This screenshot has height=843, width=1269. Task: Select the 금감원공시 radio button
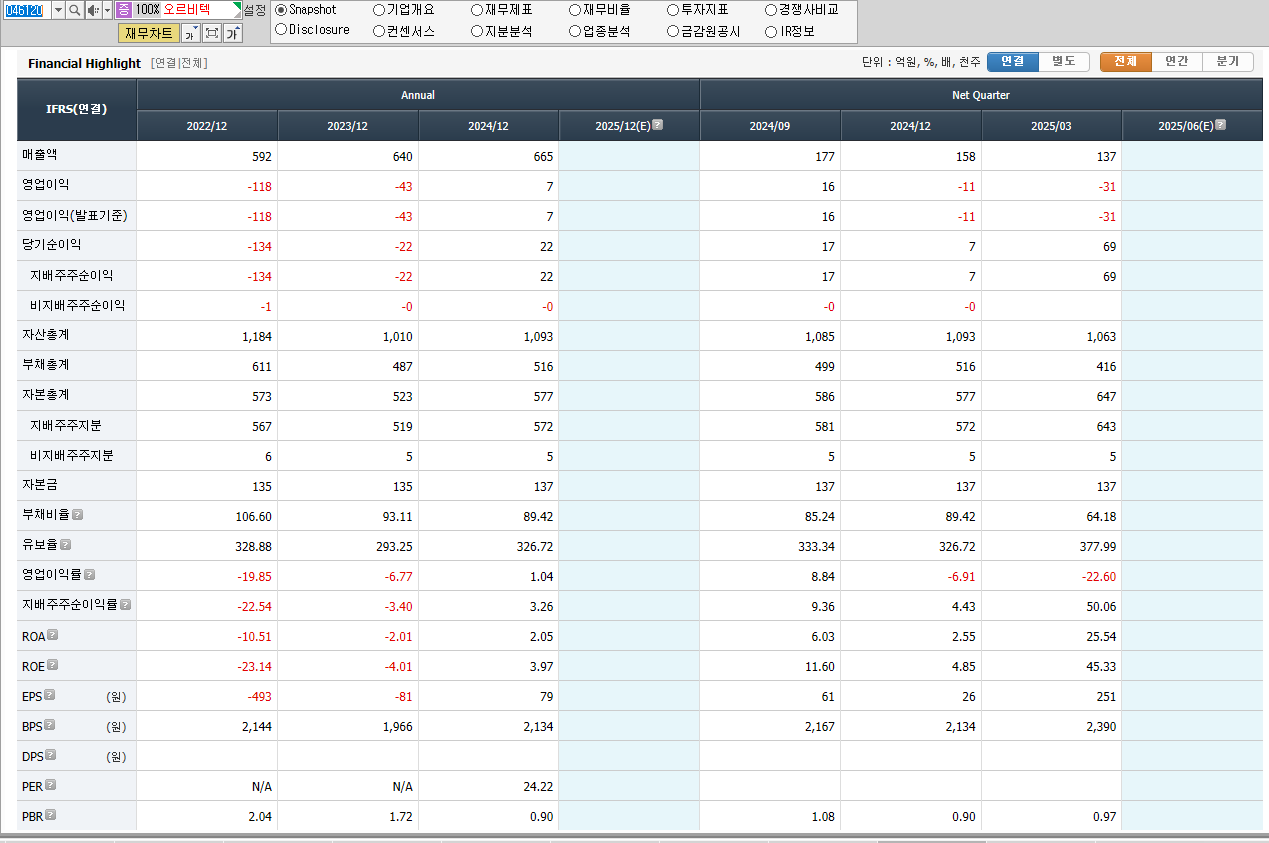(673, 31)
